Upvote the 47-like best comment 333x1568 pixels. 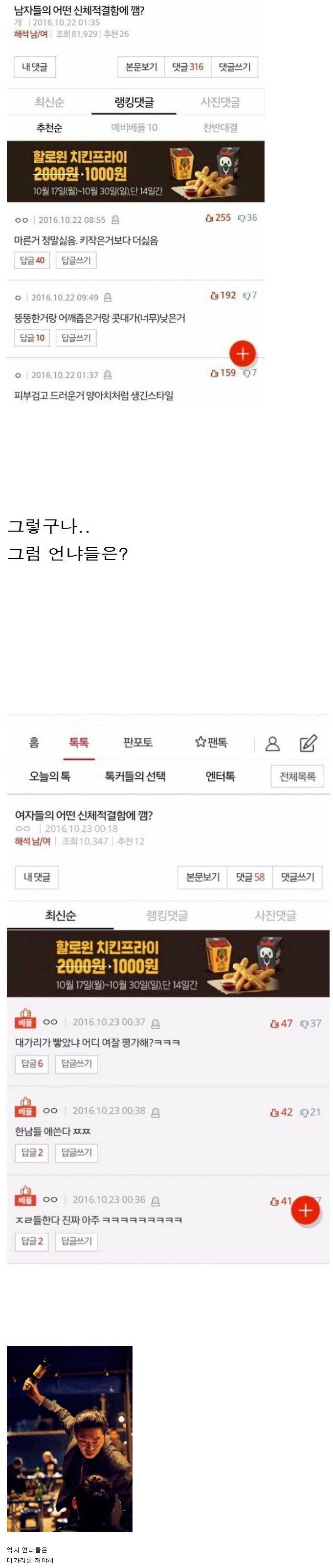coord(274,1025)
